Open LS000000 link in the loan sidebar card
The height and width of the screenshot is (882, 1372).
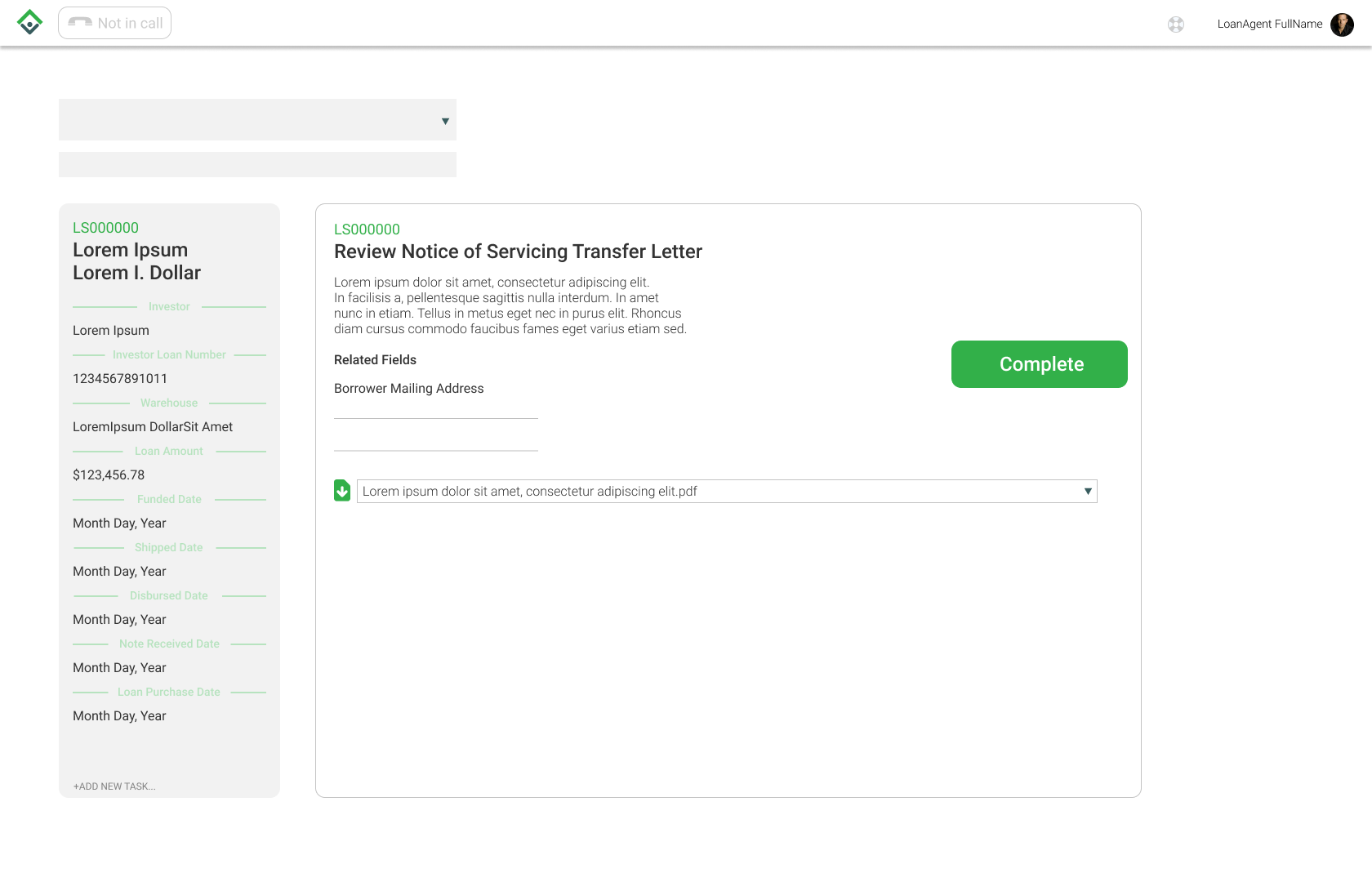pos(105,228)
